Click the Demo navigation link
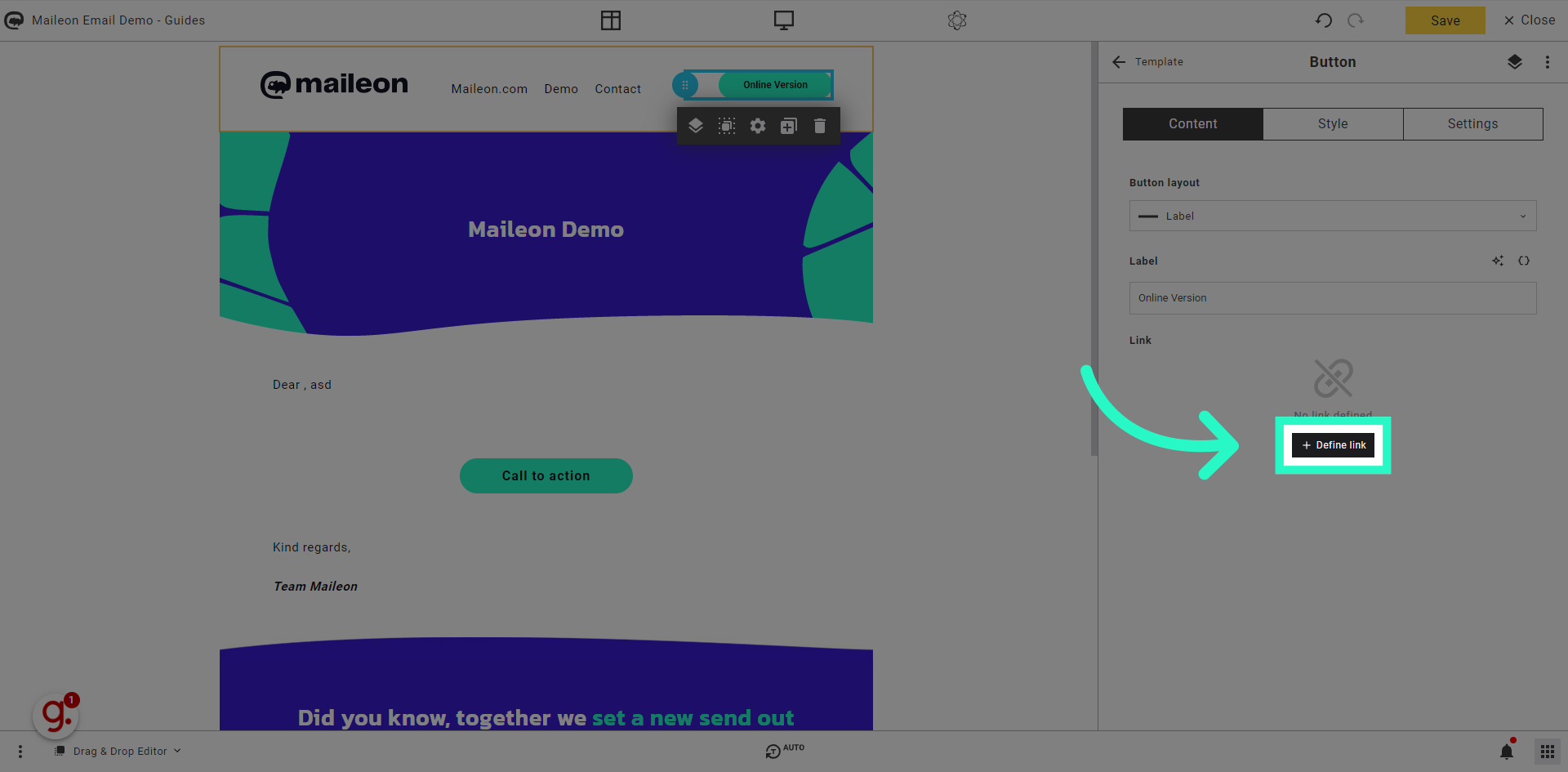This screenshot has height=772, width=1568. coord(561,89)
